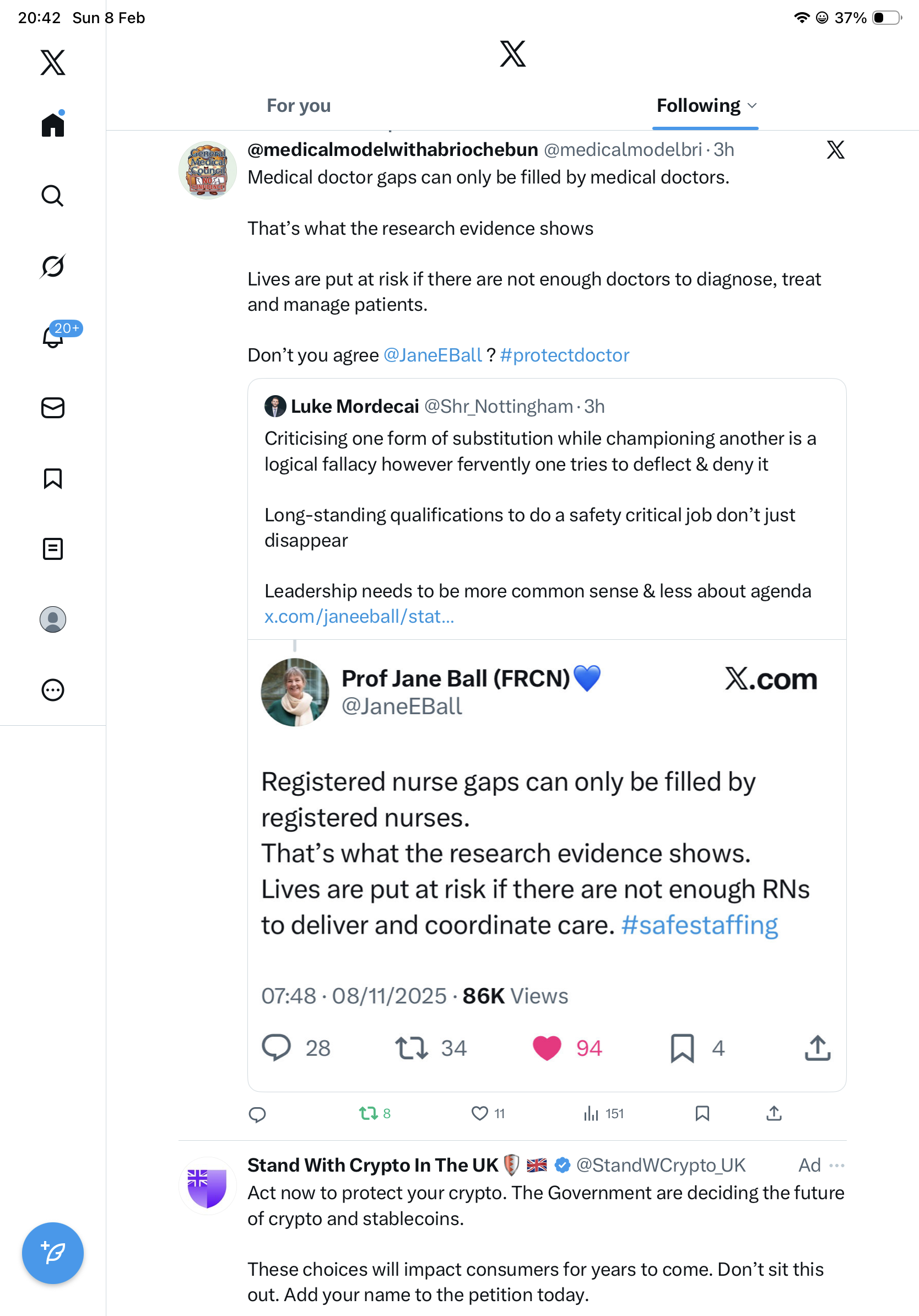
Task: Open Grok from the sidebar
Action: 53,266
